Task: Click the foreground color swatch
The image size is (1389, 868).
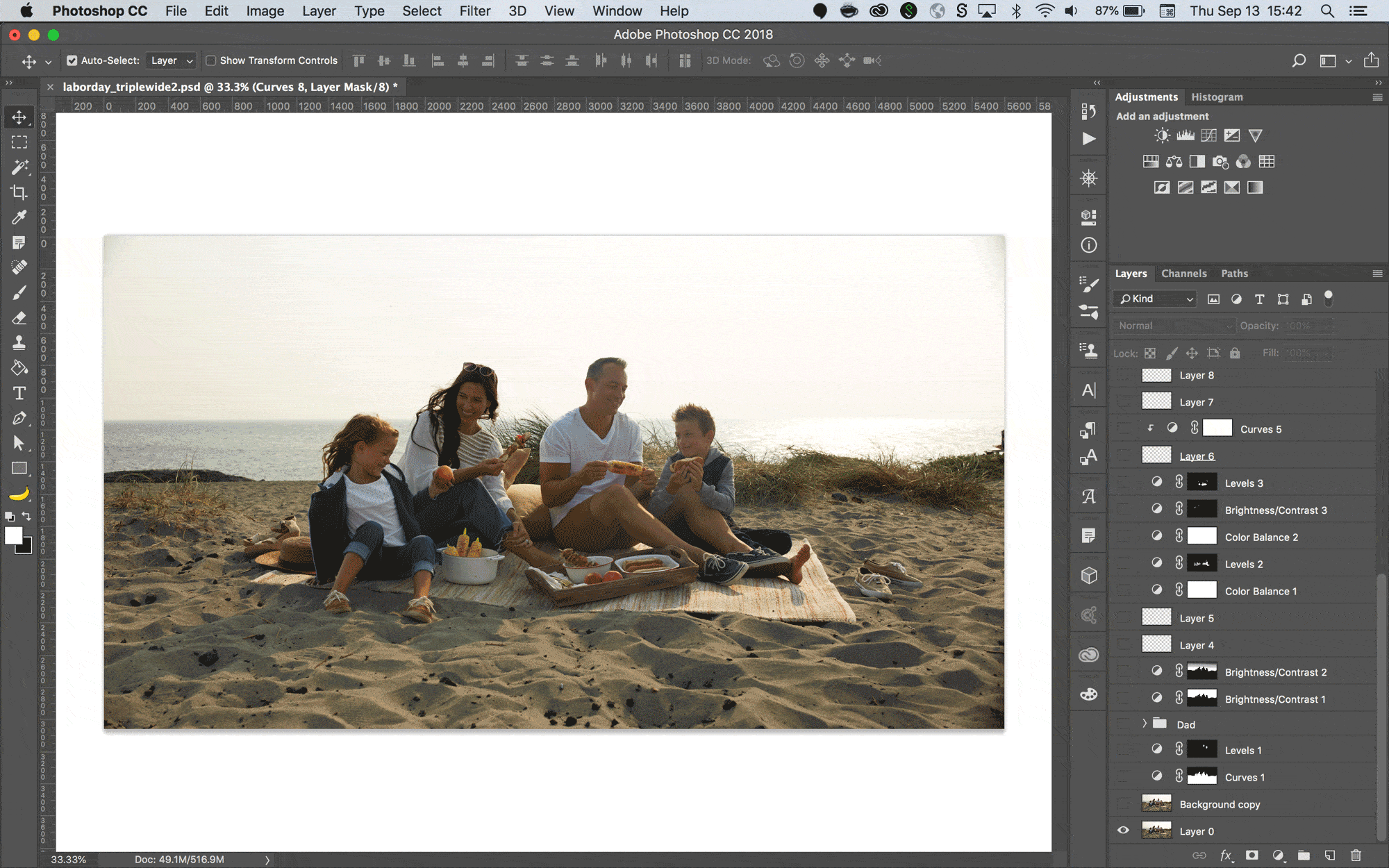Action: point(13,535)
